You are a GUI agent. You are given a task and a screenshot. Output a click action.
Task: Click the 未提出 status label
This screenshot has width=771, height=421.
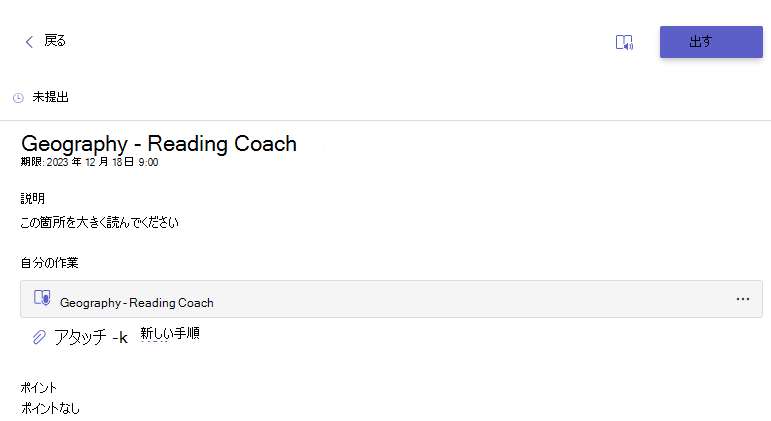(x=50, y=97)
